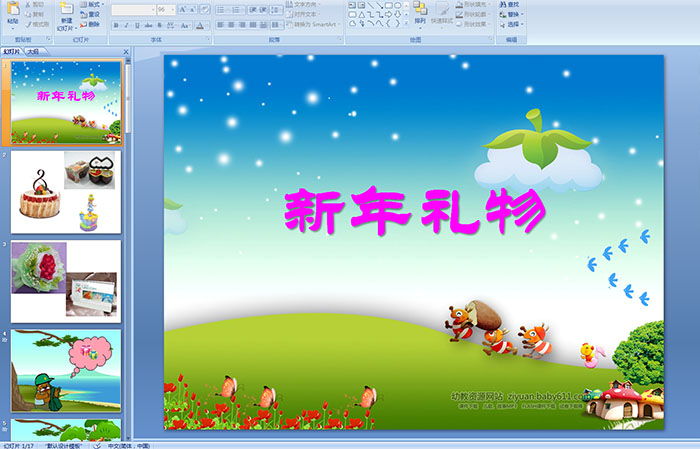Toggle Align Right paragraph alignment
Image resolution: width=700 pixels, height=449 pixels.
click(x=242, y=25)
